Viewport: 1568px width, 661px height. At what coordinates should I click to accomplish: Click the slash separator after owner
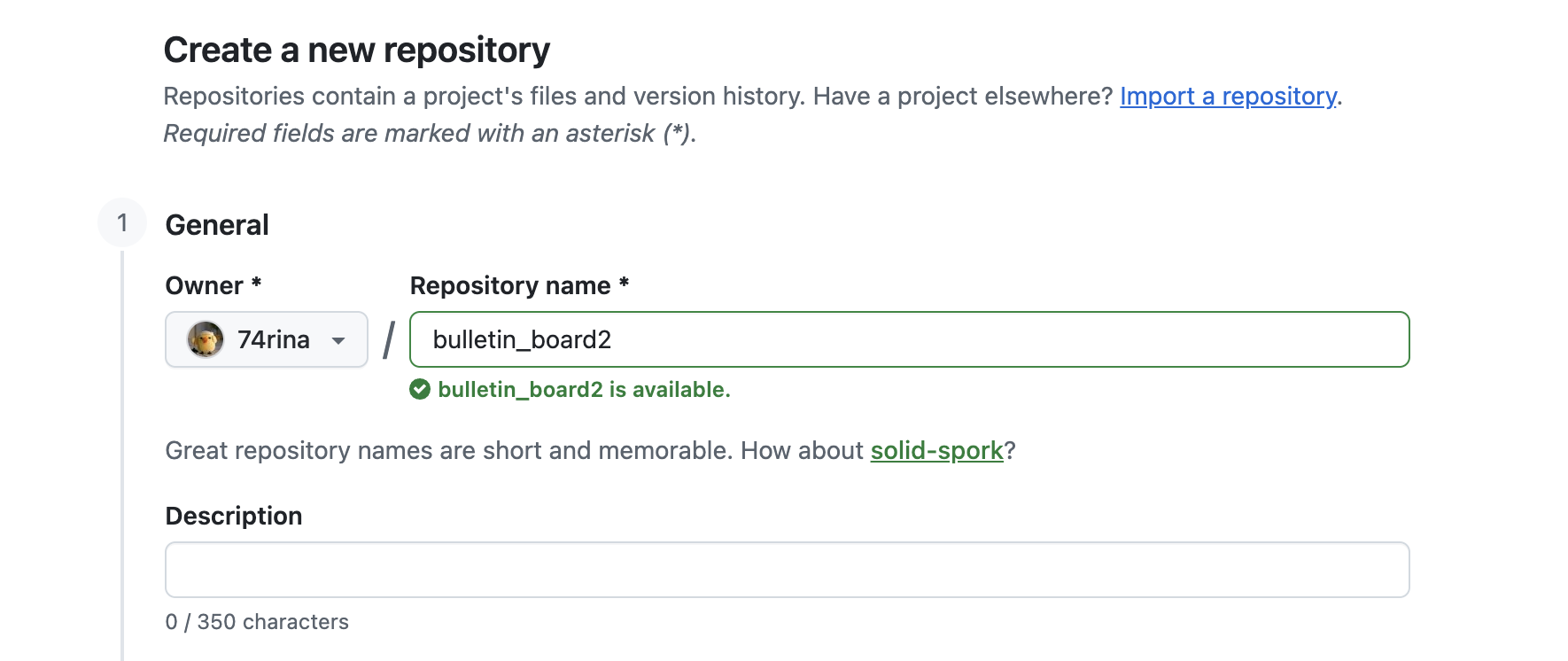[389, 340]
